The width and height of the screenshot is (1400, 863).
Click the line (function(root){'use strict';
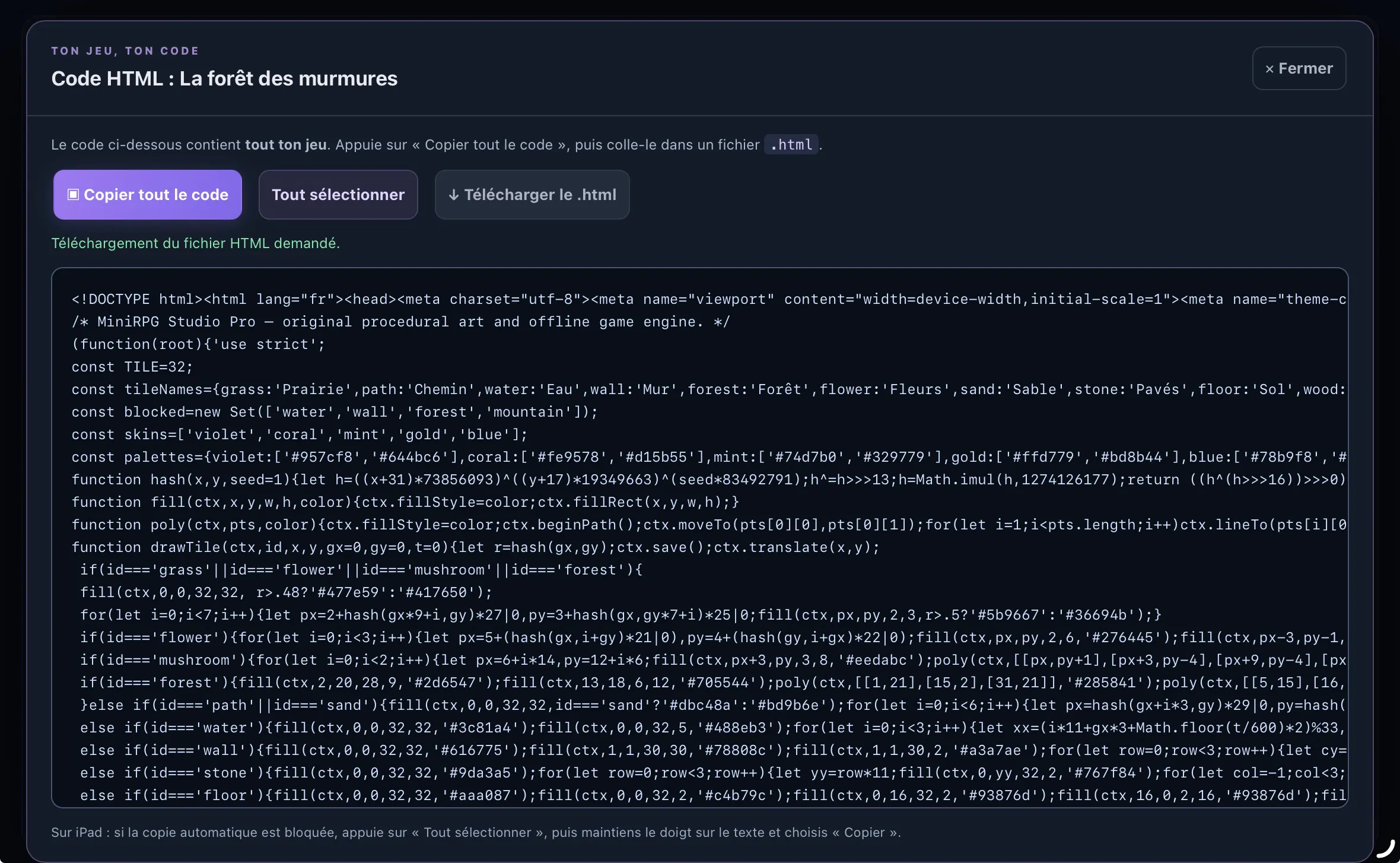pyautogui.click(x=199, y=344)
